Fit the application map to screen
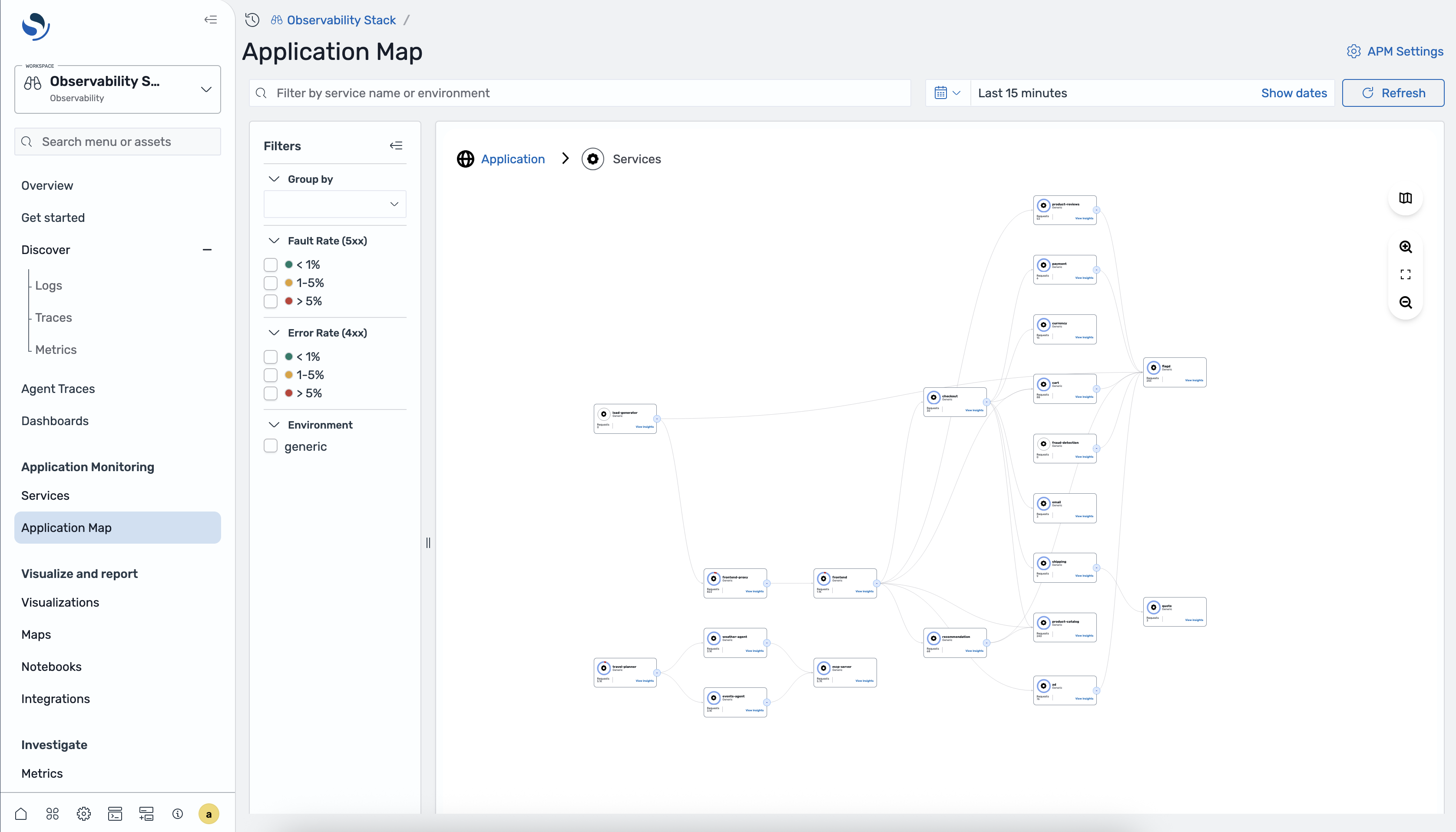Screen dimensions: 1456x832 [x=1406, y=274]
